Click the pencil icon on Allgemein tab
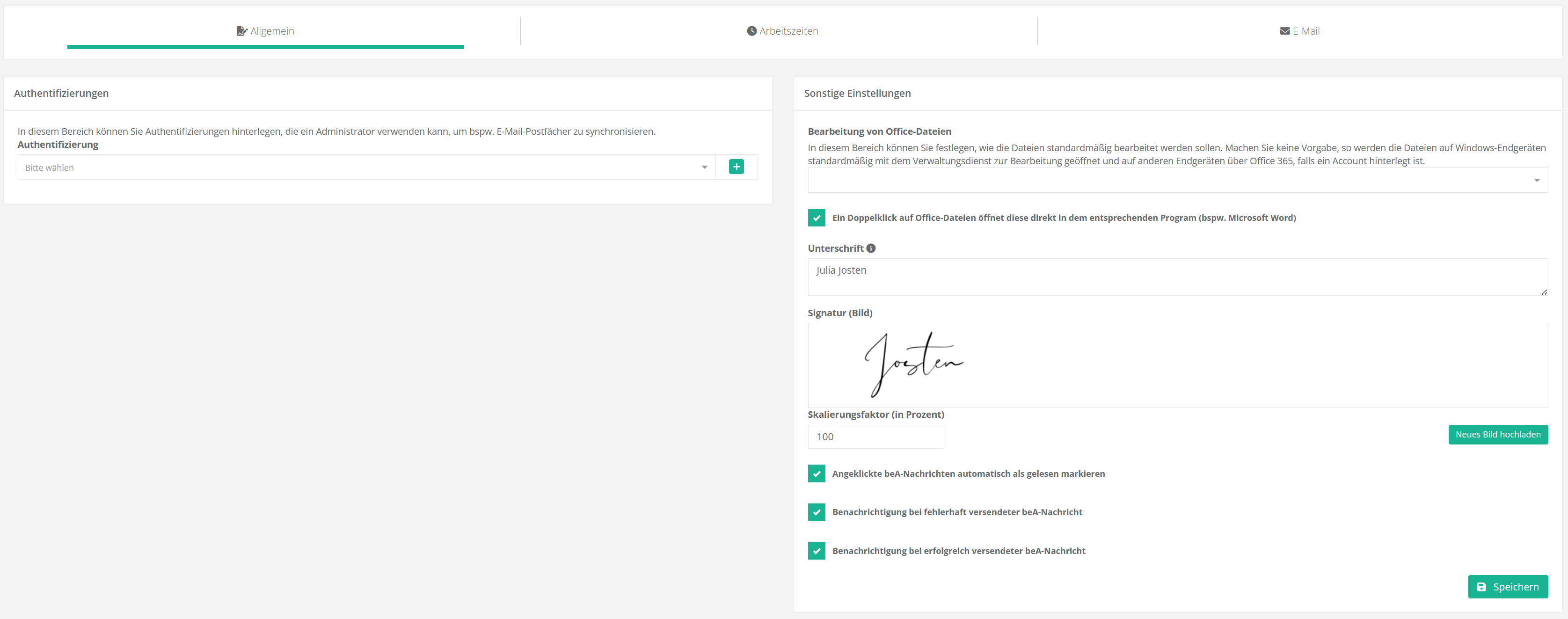Screen dimensions: 1568x619 coord(241,31)
